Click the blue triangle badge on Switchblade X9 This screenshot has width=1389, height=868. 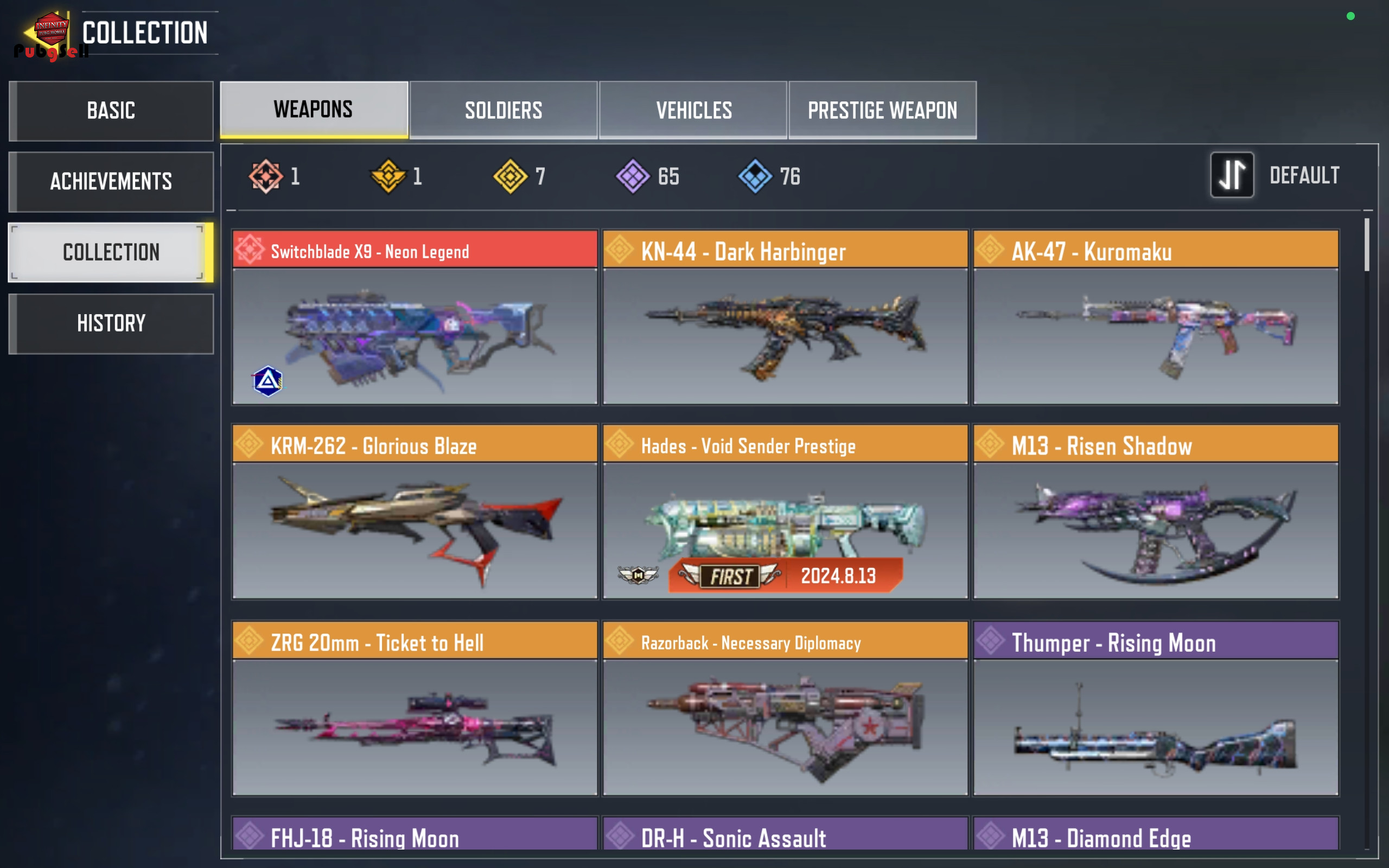click(267, 381)
